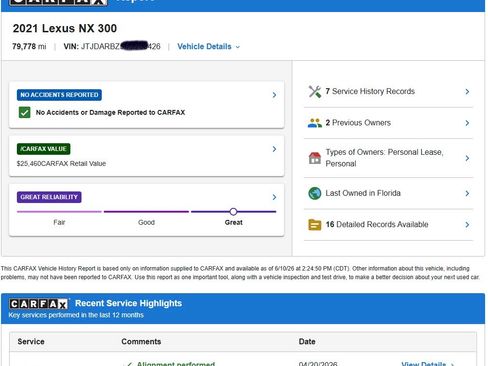
Task: Open 16 Detailed Records Available
Action: (389, 225)
